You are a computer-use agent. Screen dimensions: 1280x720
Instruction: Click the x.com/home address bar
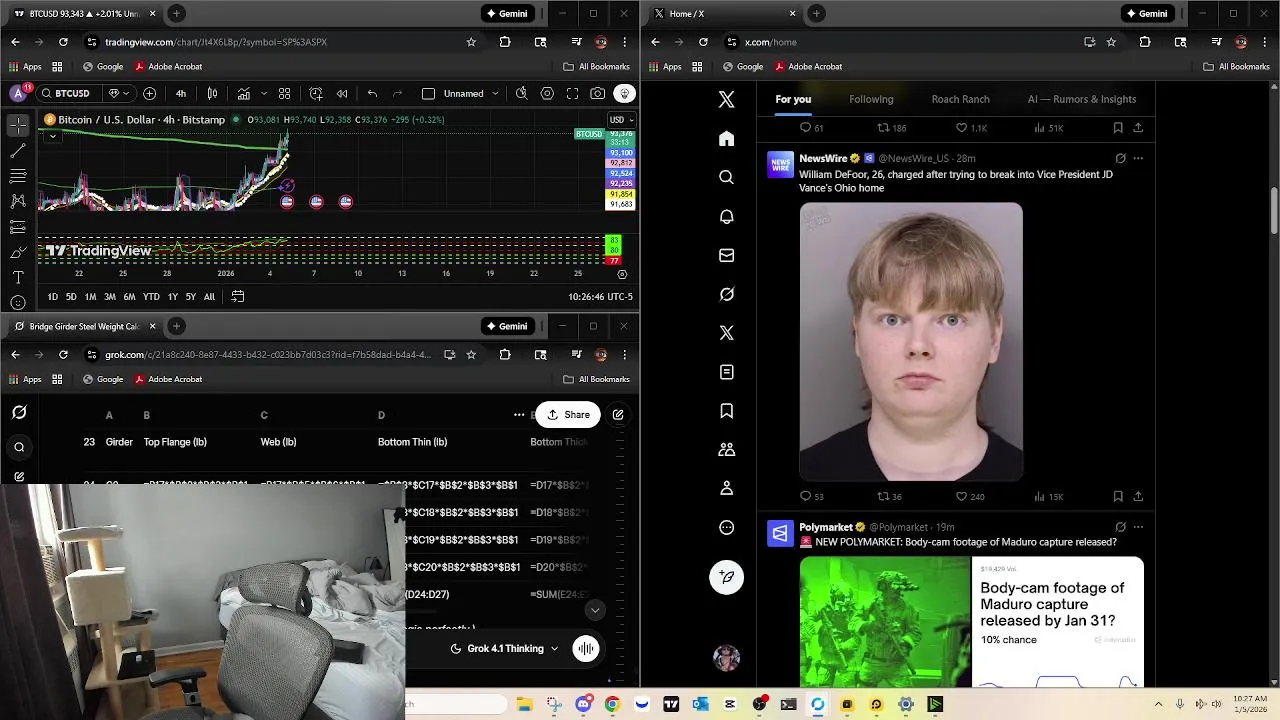click(x=905, y=42)
